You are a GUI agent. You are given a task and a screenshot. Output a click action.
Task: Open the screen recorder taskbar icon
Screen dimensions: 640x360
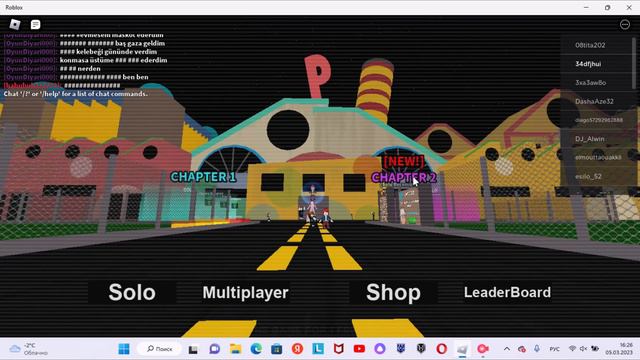[x=483, y=349]
